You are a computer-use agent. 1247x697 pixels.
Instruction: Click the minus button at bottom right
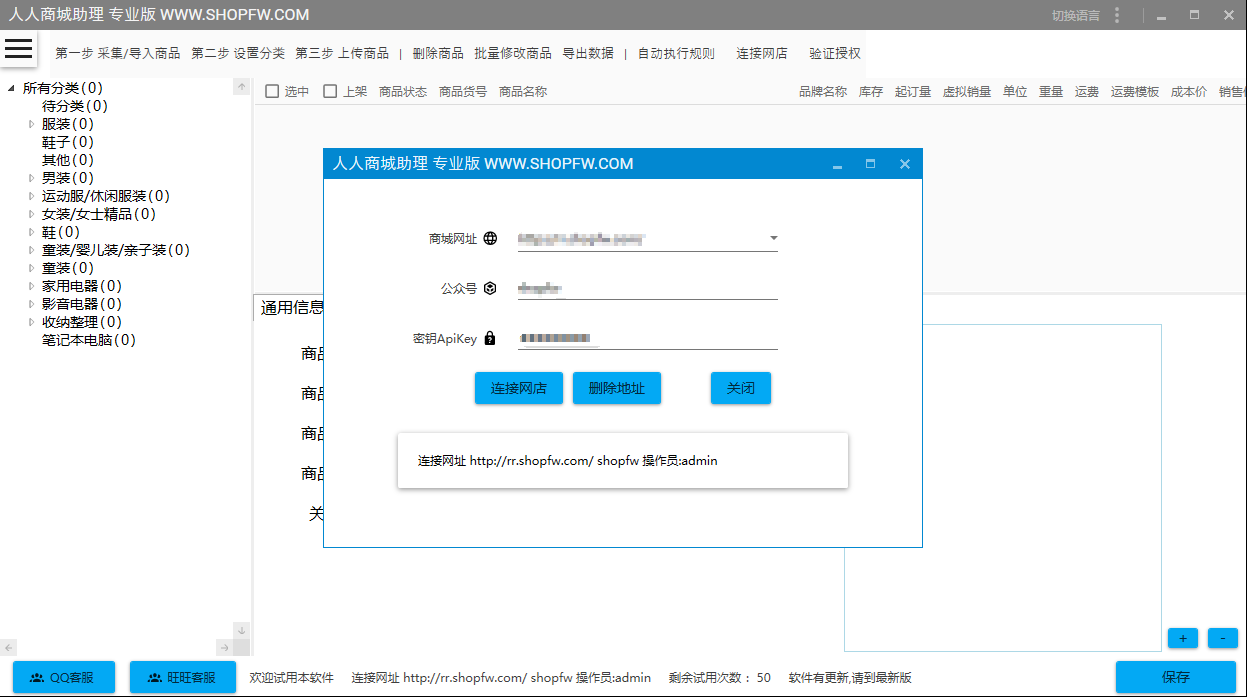click(1222, 638)
